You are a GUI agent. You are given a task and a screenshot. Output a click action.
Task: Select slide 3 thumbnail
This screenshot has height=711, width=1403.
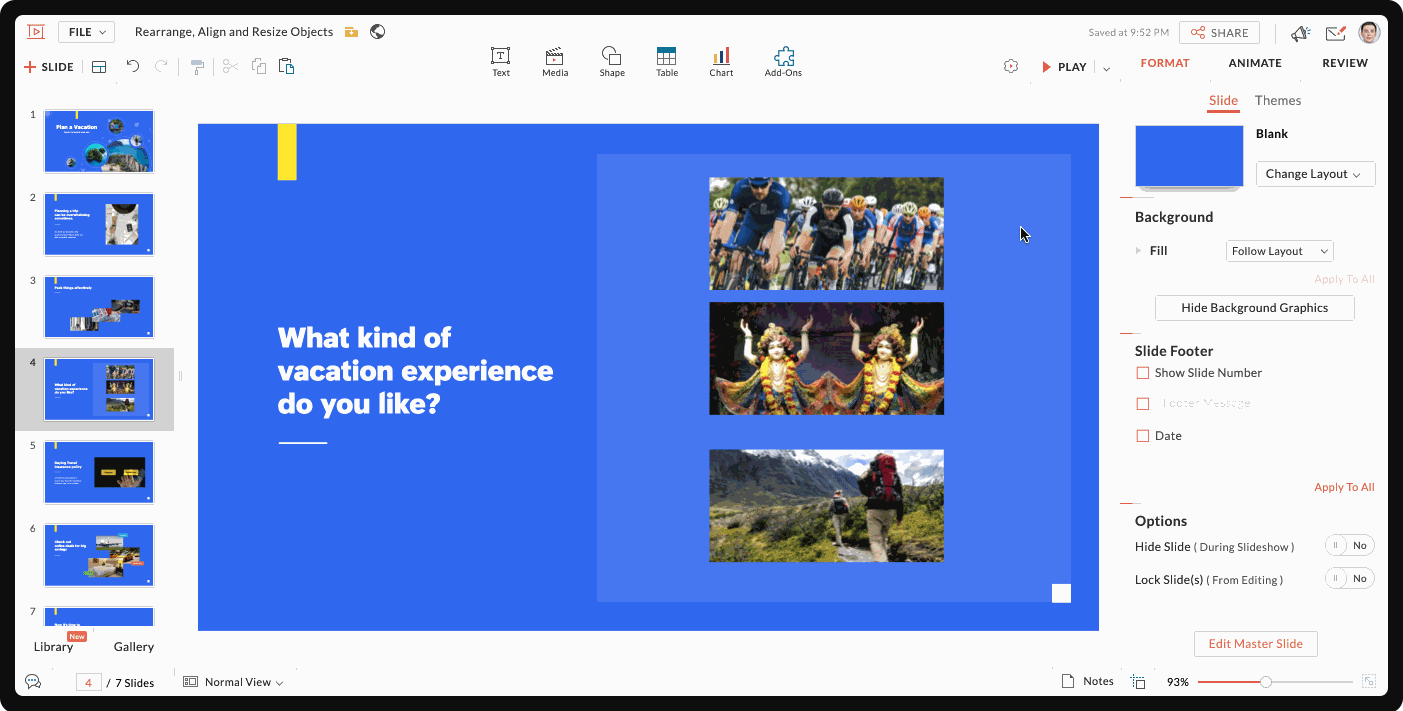pos(99,307)
